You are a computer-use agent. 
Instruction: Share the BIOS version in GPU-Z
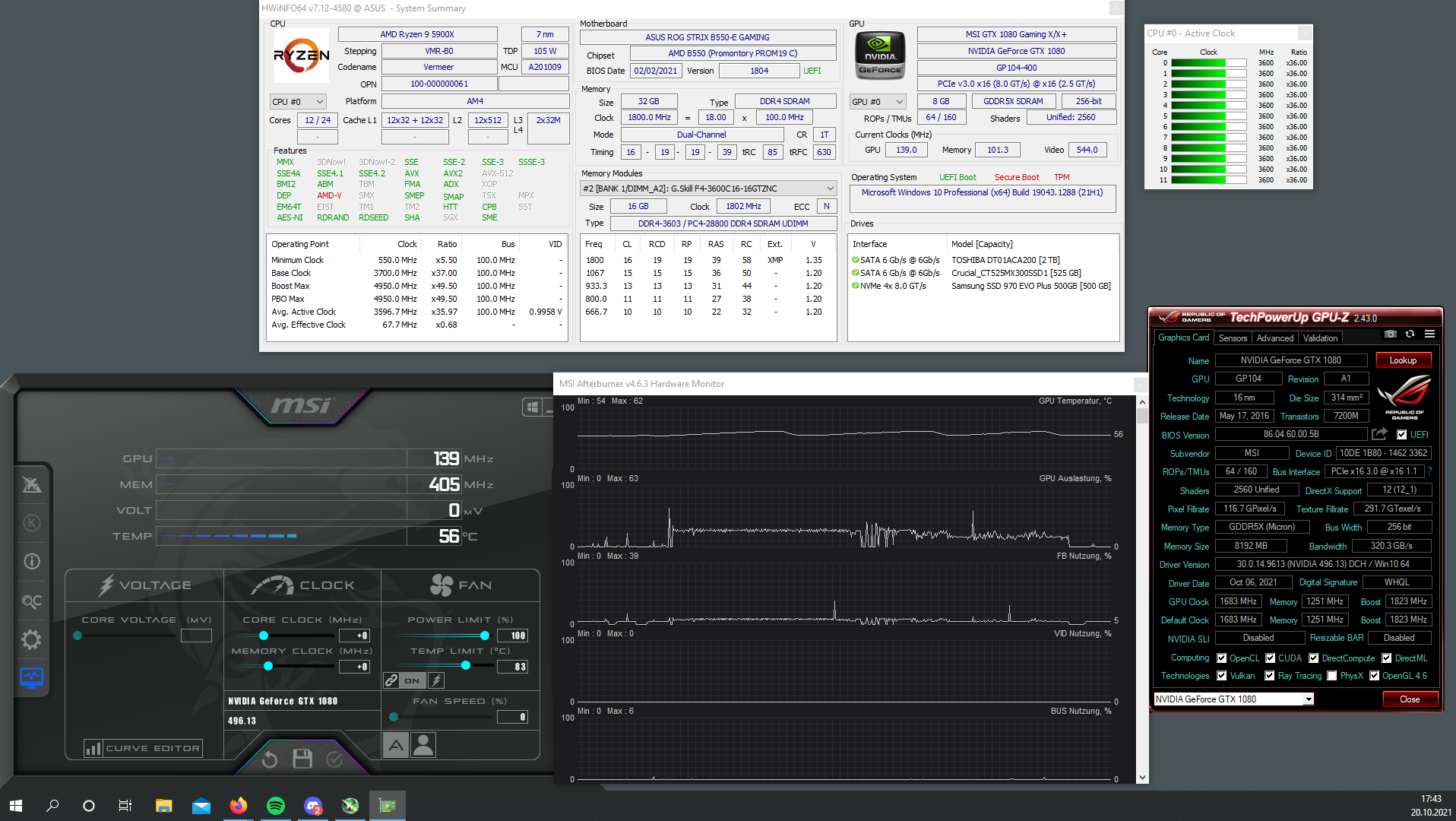1380,434
